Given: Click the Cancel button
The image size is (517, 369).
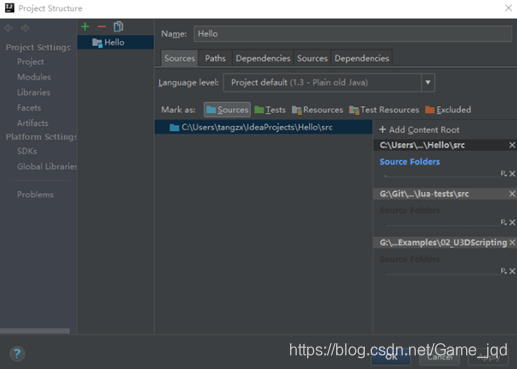Looking at the screenshot, I should click(x=440, y=357).
